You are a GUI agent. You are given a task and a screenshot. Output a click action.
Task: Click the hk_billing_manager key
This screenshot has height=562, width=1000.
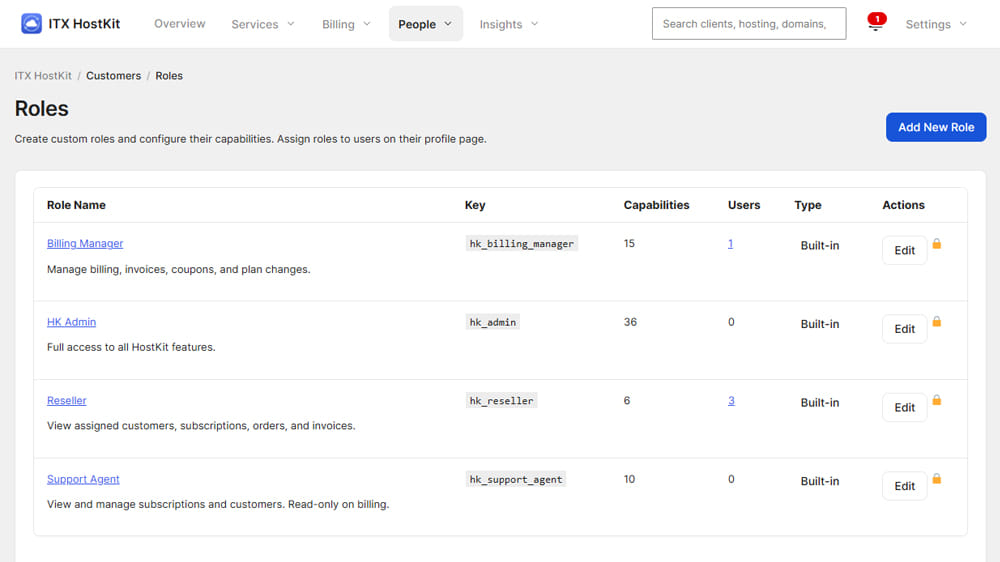coord(522,244)
